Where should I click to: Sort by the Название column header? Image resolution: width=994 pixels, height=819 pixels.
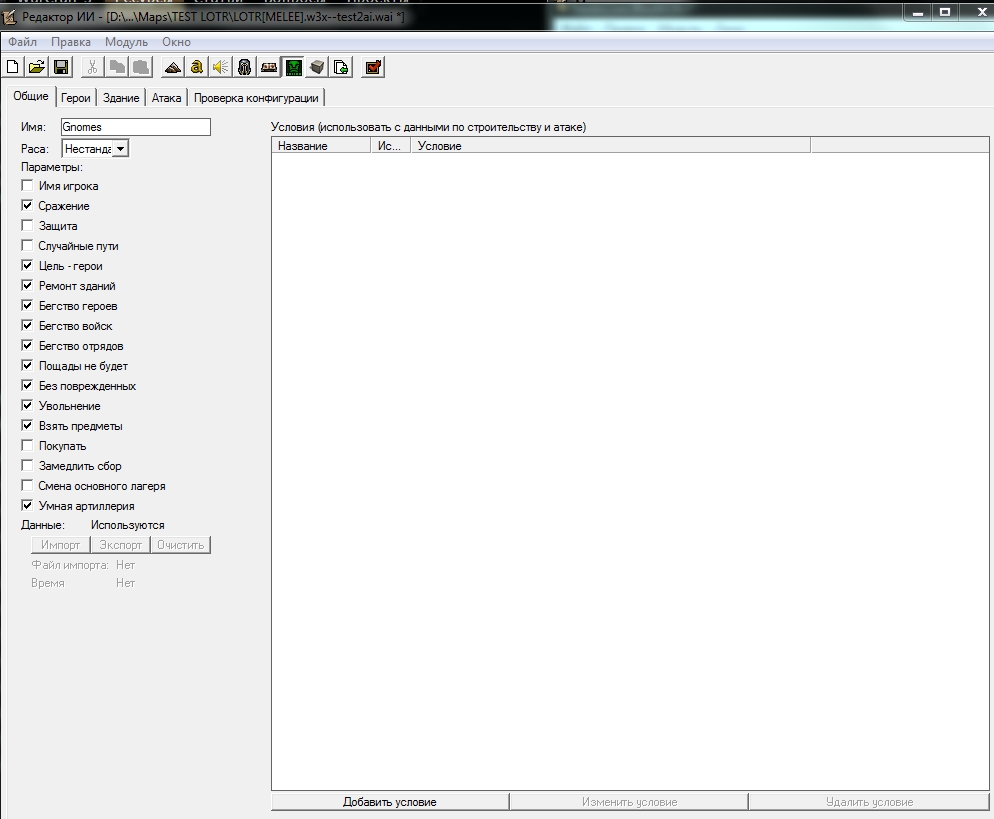tap(321, 146)
